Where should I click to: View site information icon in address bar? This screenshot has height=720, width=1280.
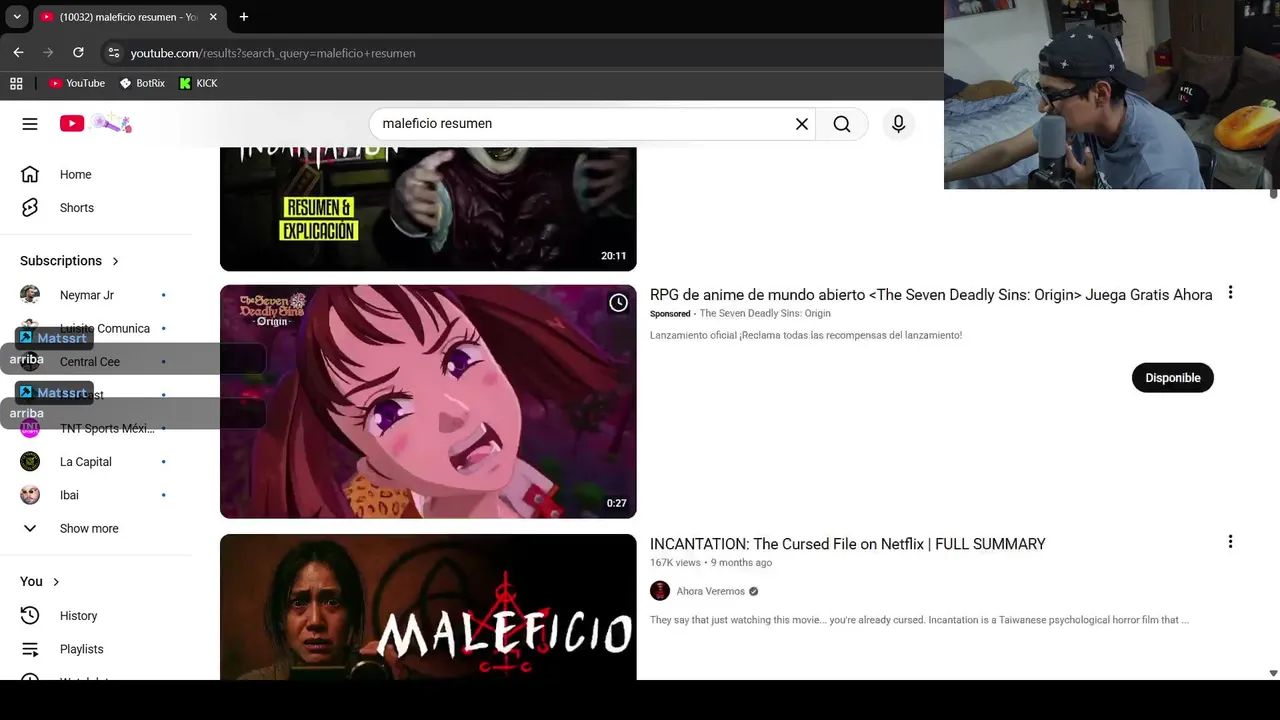[x=113, y=53]
